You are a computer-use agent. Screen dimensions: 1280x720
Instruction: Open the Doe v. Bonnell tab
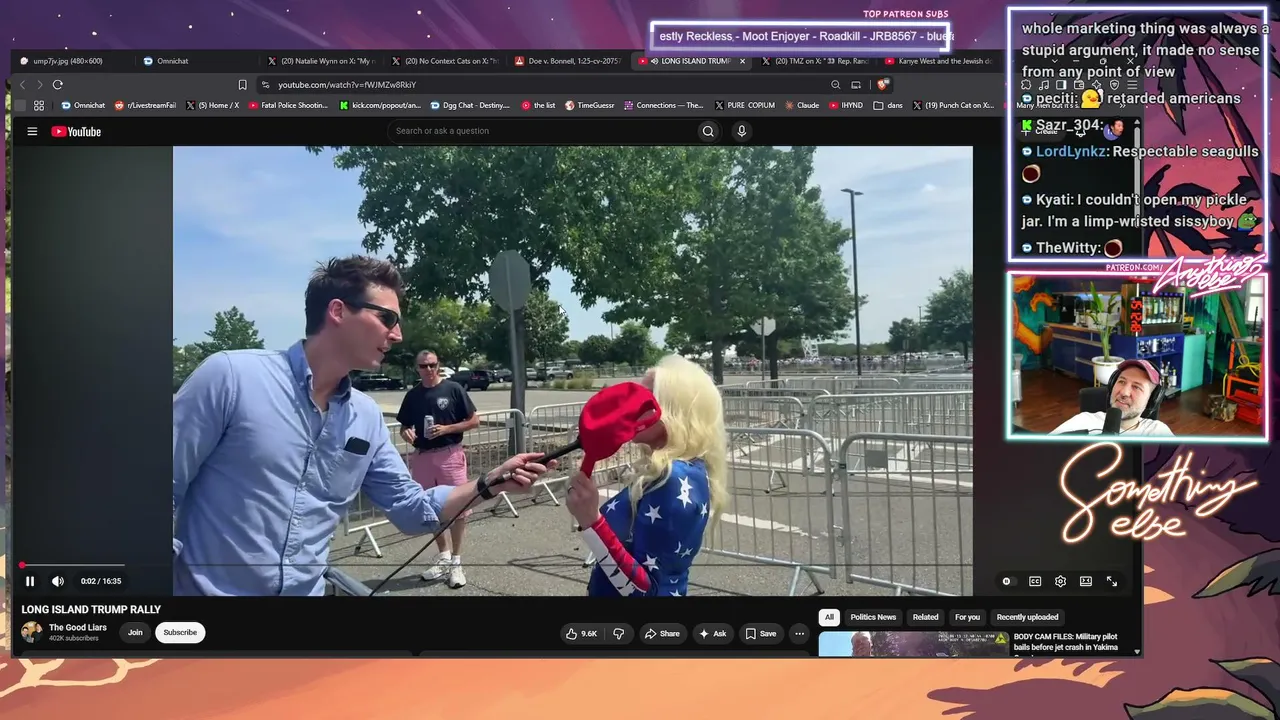tap(570, 61)
